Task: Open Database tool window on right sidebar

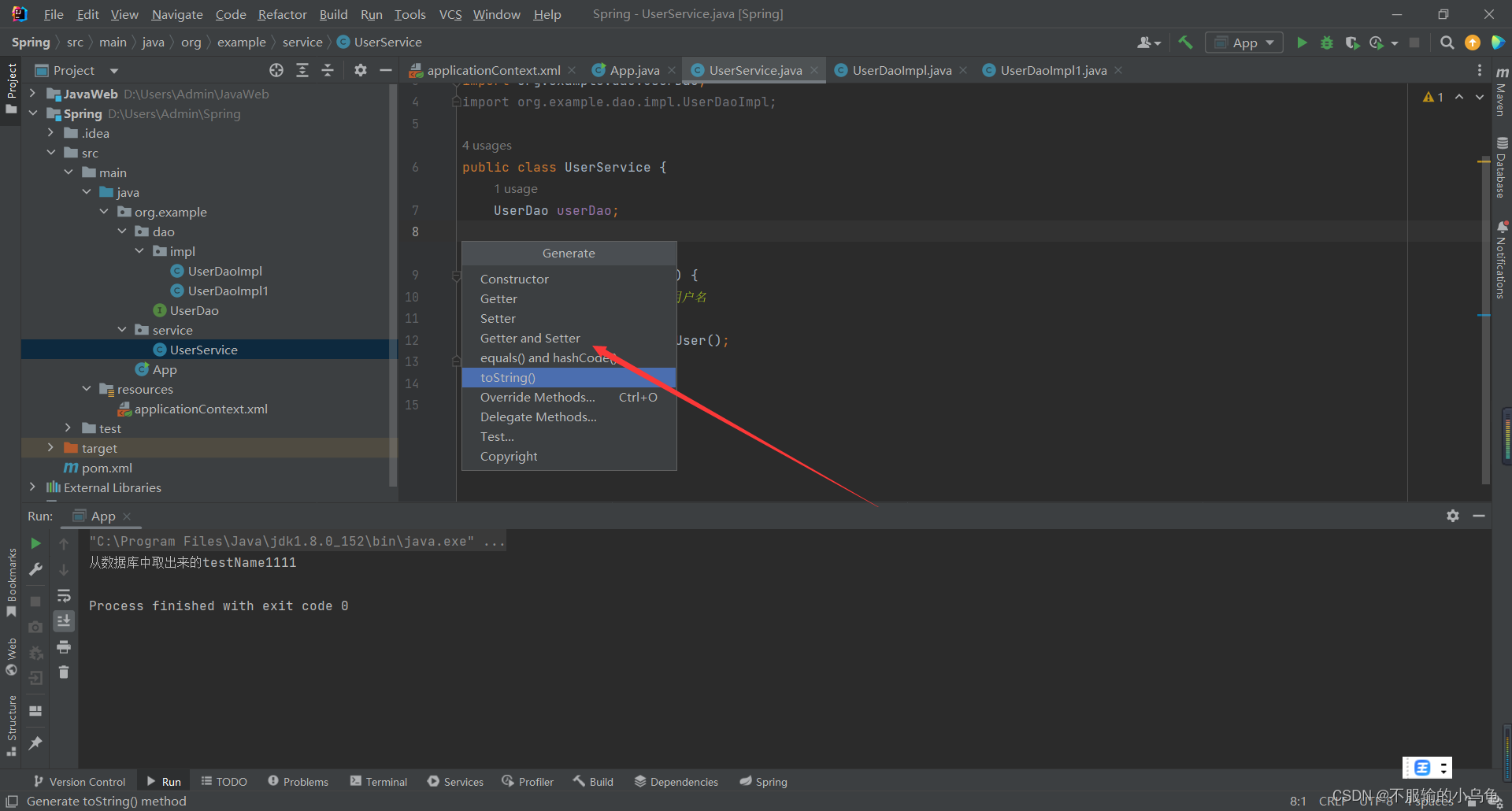Action: 1502,168
